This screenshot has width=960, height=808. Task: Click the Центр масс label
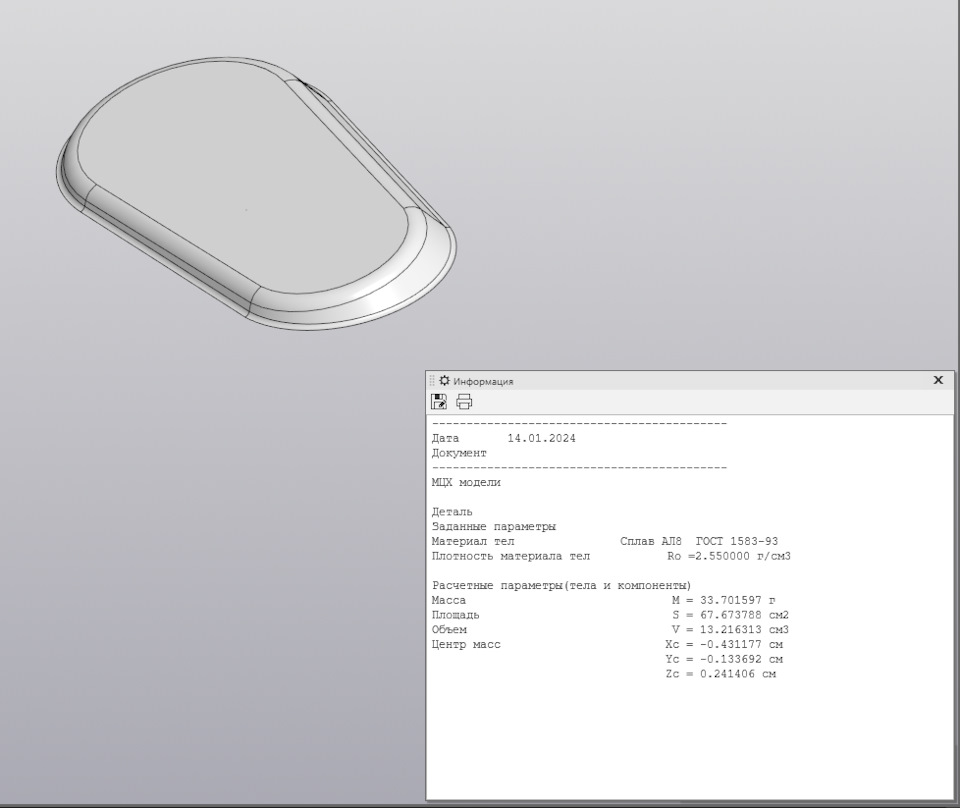click(x=466, y=645)
